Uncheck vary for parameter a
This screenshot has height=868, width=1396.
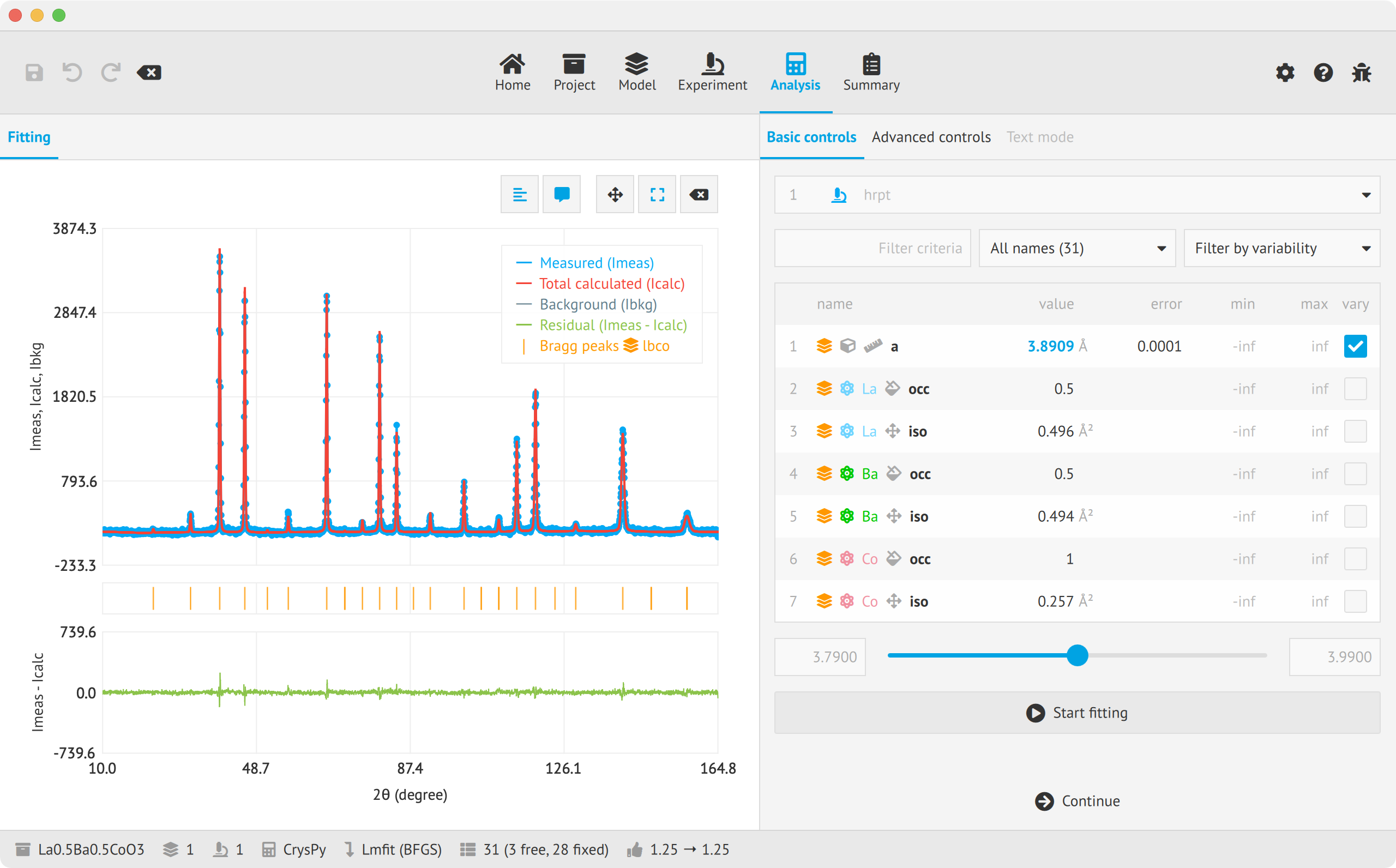tap(1355, 346)
